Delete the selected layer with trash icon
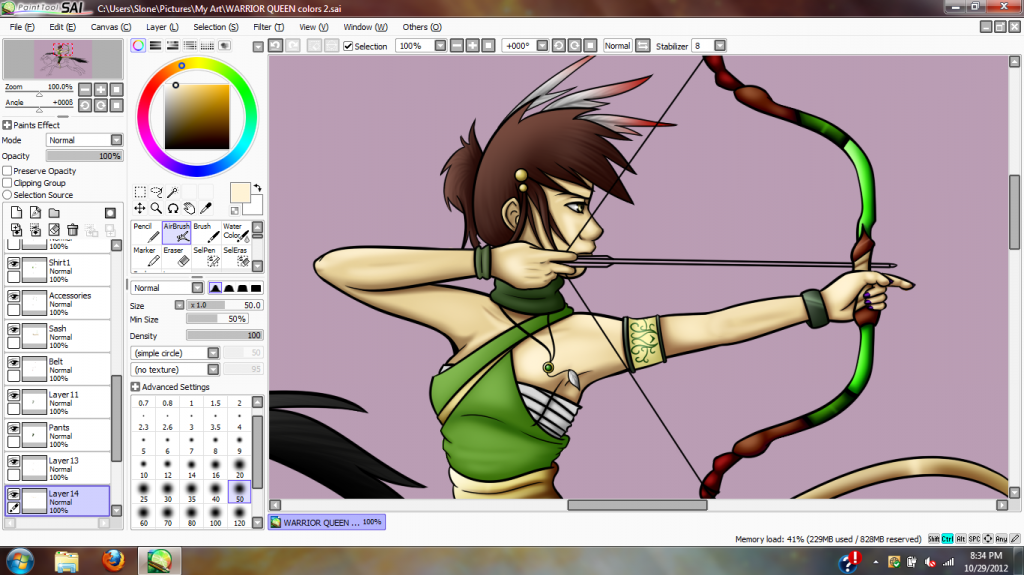Viewport: 1024px width, 575px height. point(72,229)
